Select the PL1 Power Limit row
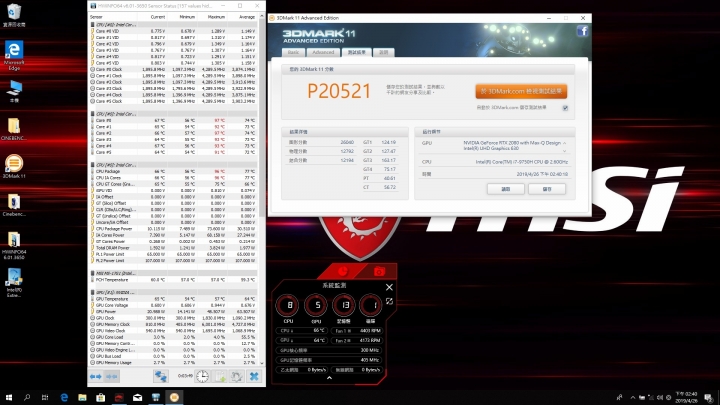 (x=174, y=254)
